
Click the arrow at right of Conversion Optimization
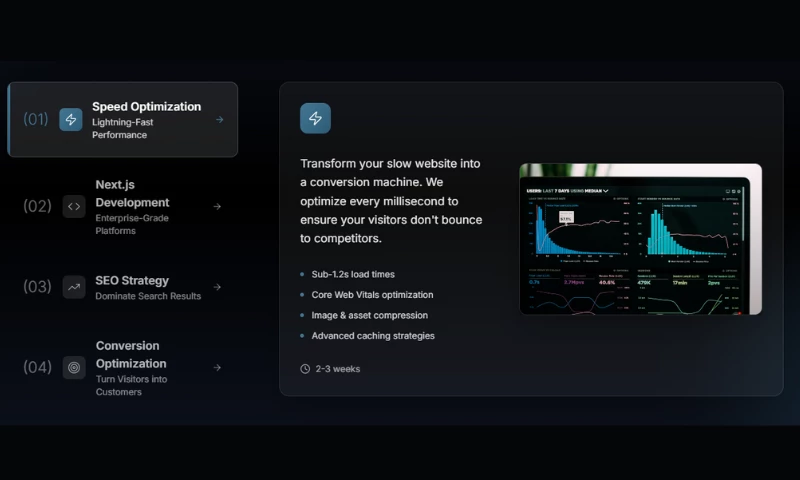point(217,367)
